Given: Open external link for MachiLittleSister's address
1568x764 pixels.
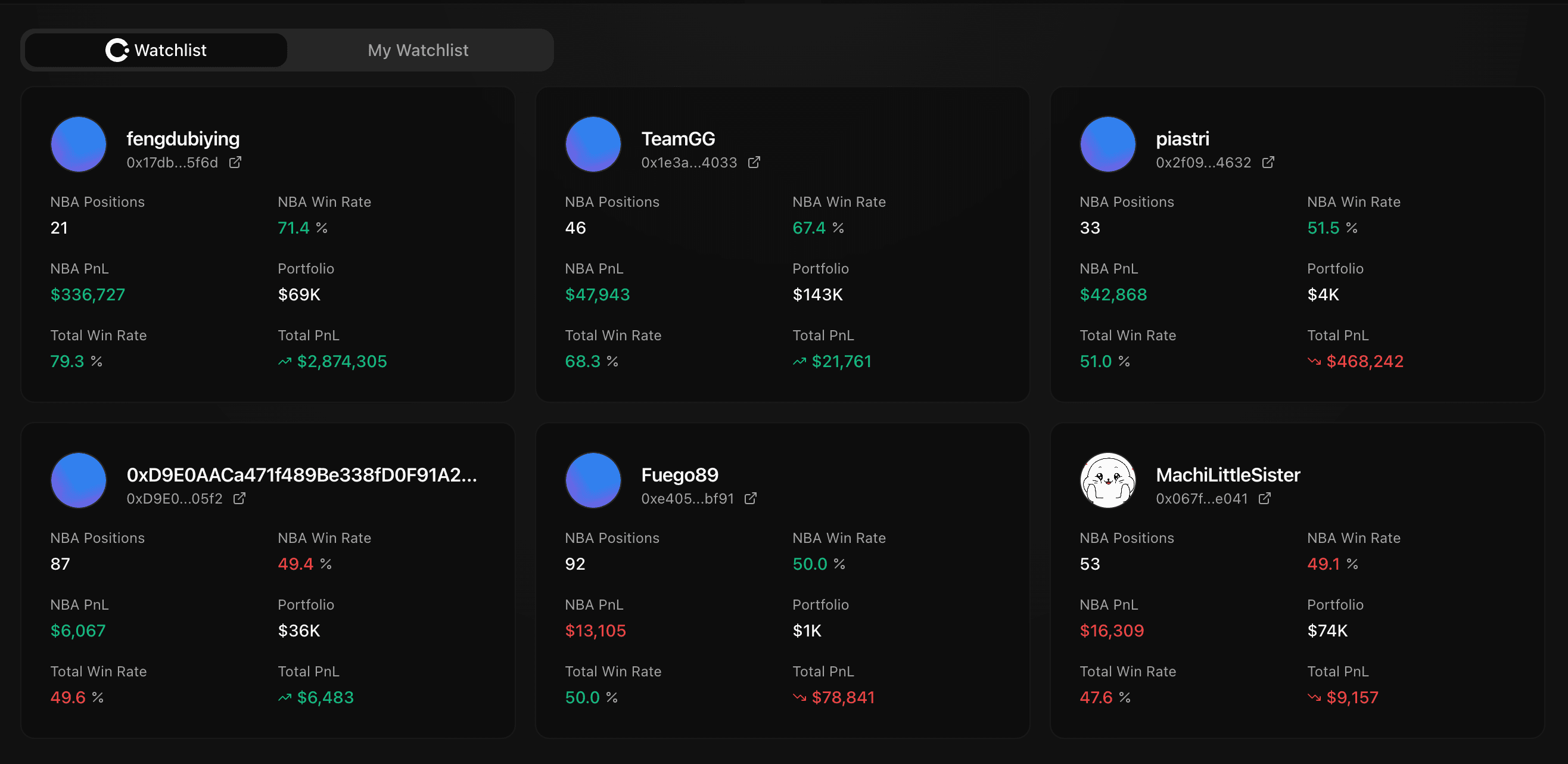Looking at the screenshot, I should (1265, 498).
